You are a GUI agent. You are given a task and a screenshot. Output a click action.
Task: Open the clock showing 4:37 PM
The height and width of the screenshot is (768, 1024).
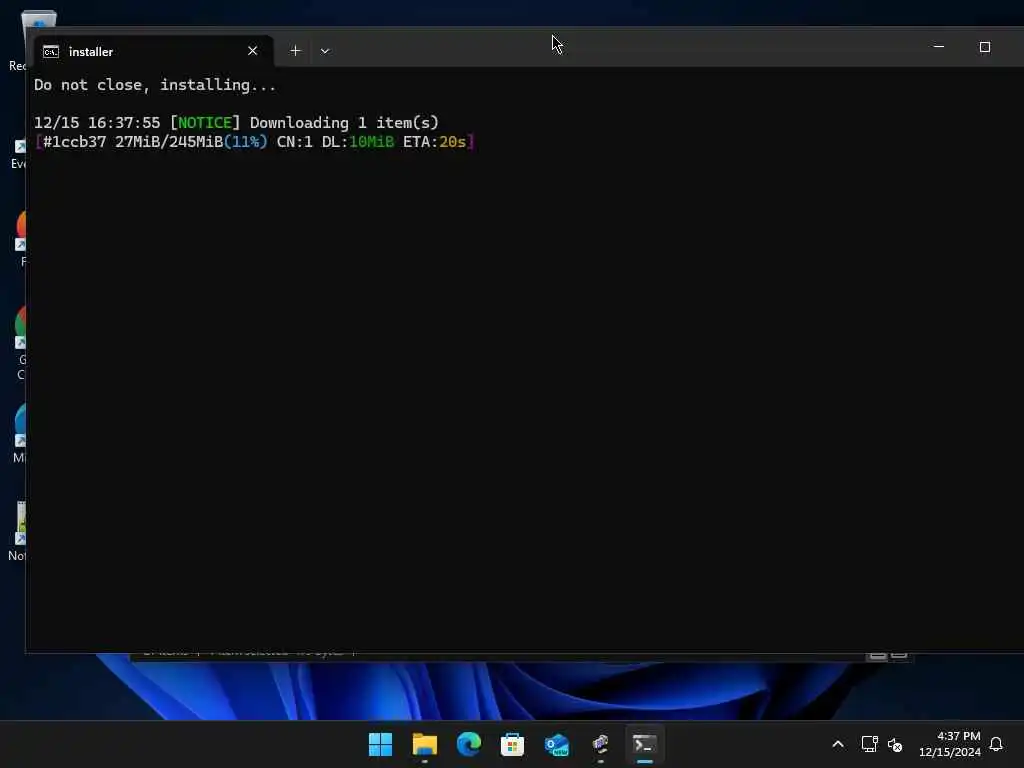[950, 744]
